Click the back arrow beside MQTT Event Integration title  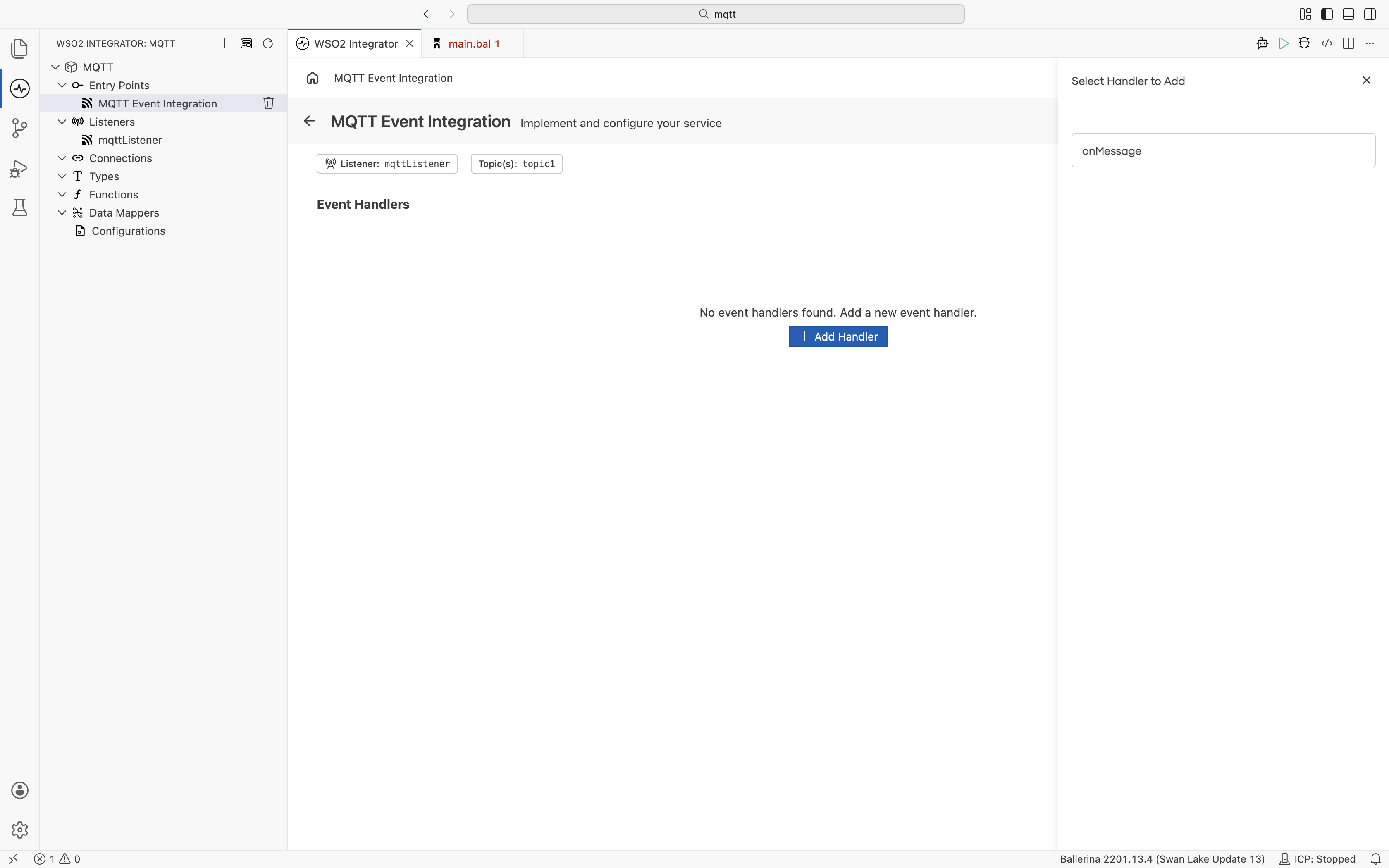tap(309, 121)
